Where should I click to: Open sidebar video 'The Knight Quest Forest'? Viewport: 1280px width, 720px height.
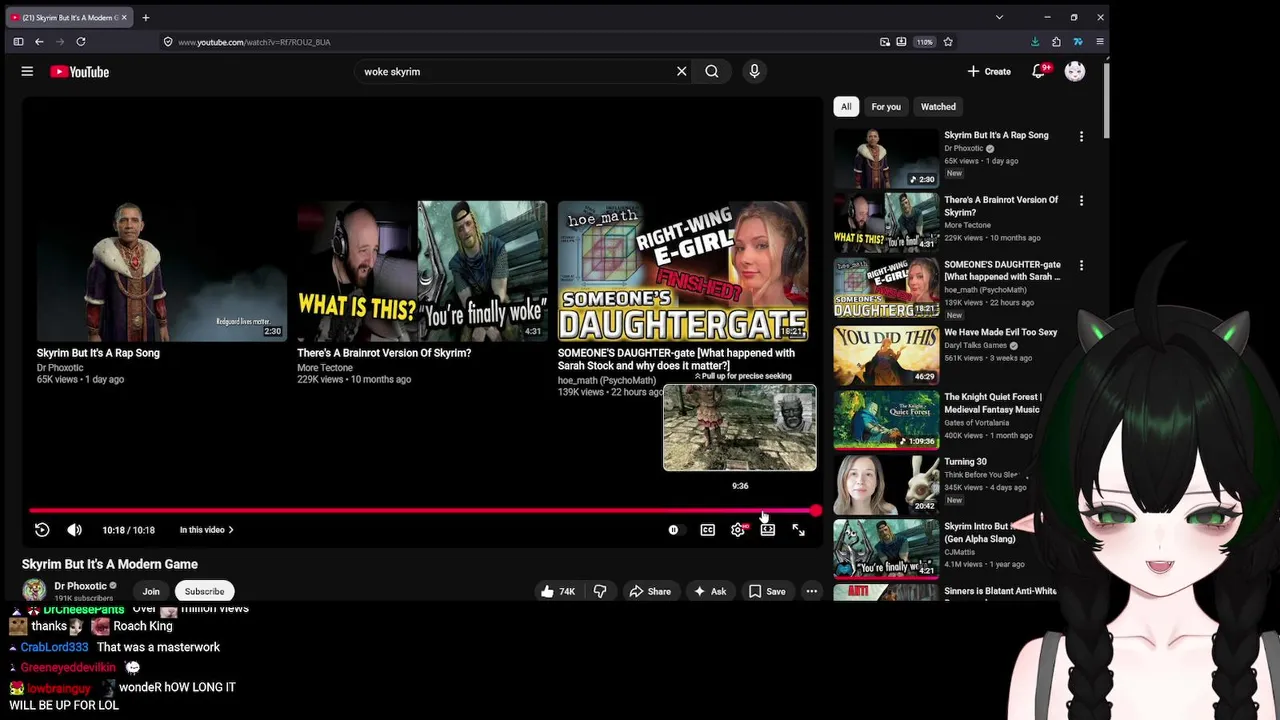pos(993,403)
